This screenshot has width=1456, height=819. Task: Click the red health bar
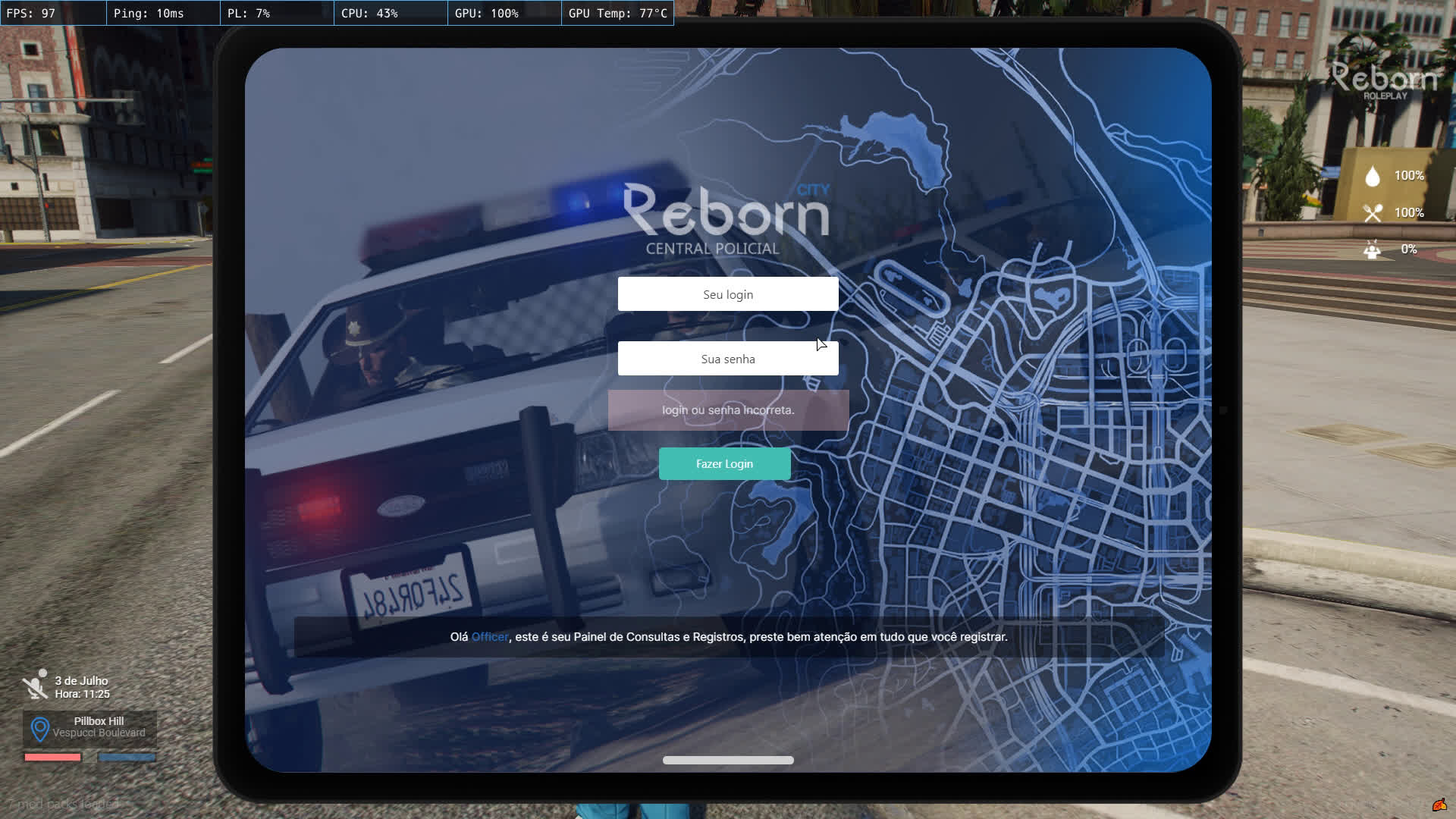tap(52, 757)
